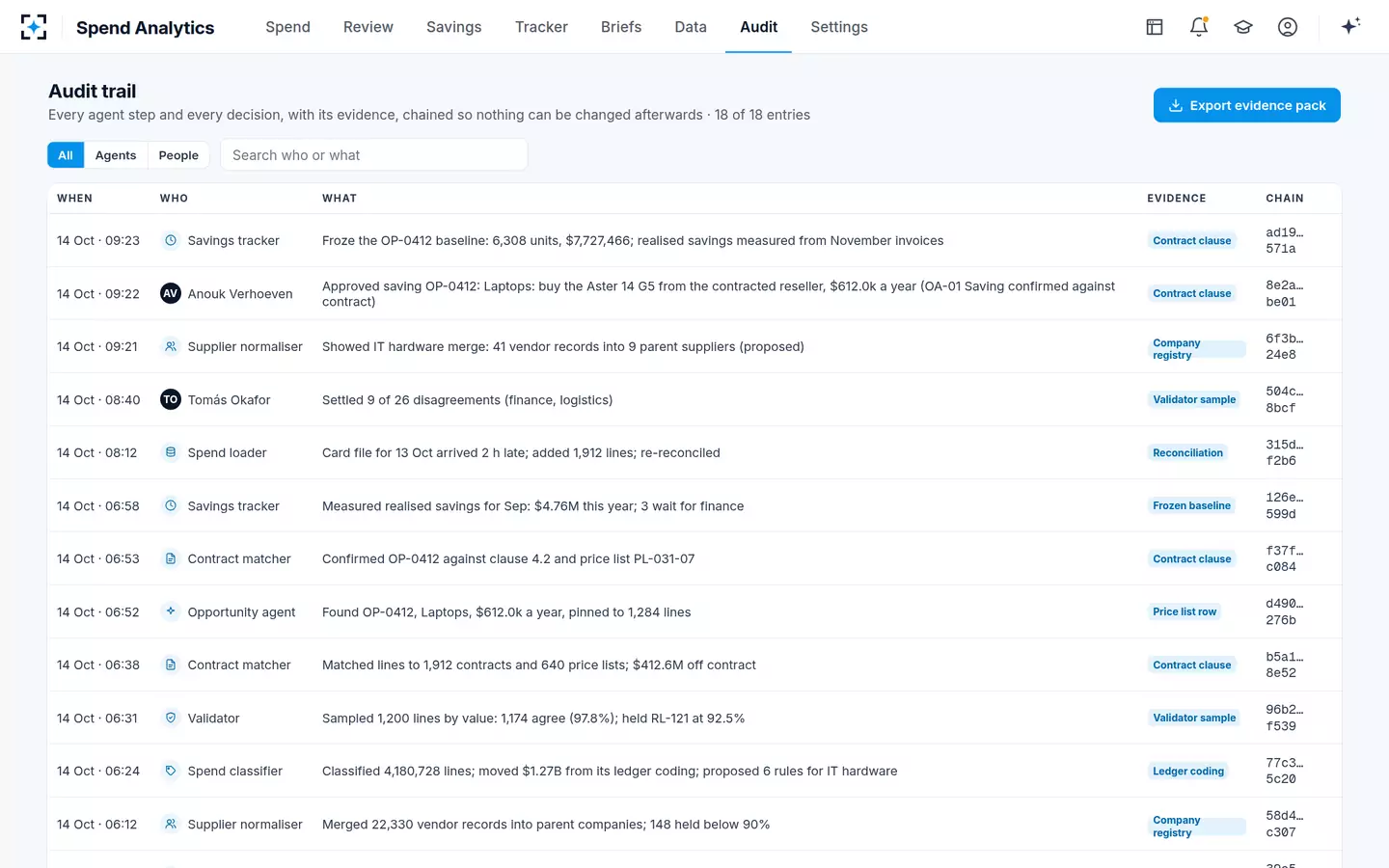This screenshot has height=868, width=1389.
Task: Click chain hash ad19… 571a
Action: pyautogui.click(x=1285, y=240)
